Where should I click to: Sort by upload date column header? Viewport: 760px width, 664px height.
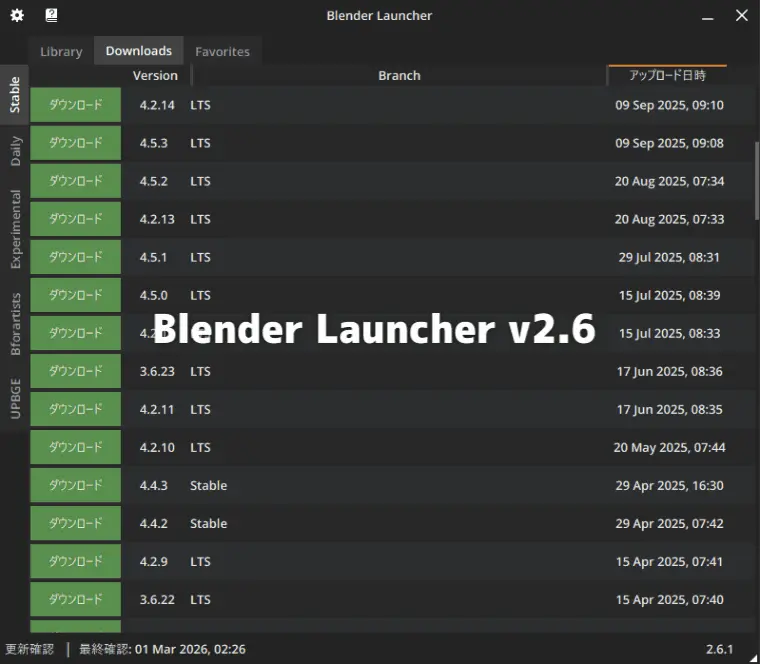coord(667,75)
